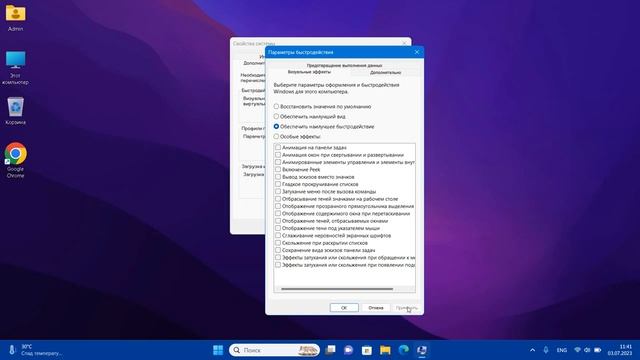Enable 'Отображение тени под указателем мыши'
This screenshot has width=640, height=360.
click(278, 228)
